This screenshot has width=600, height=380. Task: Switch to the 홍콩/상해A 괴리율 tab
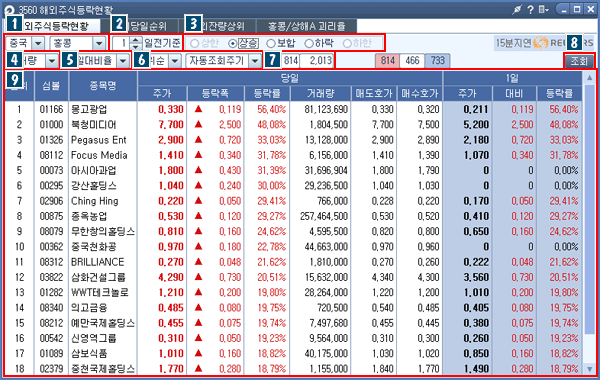point(306,26)
